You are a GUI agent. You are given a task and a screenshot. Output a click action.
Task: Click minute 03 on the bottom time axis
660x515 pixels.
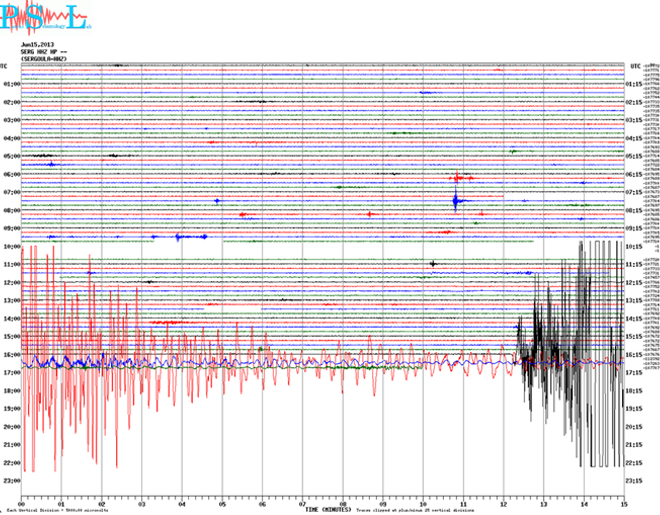[142, 504]
